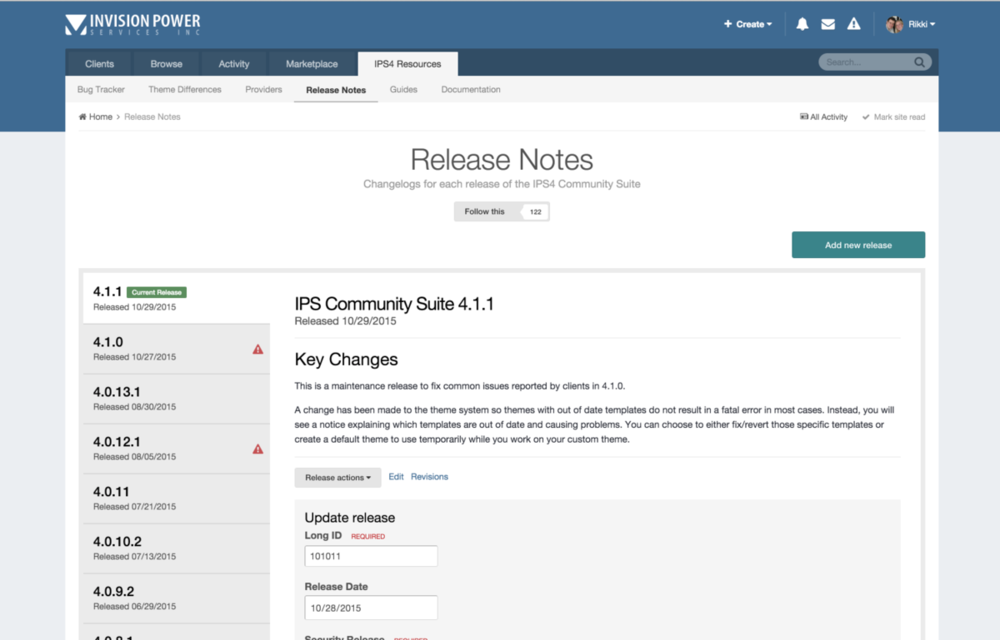Click the Home breadcrumb house icon
Image resolution: width=1000 pixels, height=640 pixels.
click(x=81, y=116)
